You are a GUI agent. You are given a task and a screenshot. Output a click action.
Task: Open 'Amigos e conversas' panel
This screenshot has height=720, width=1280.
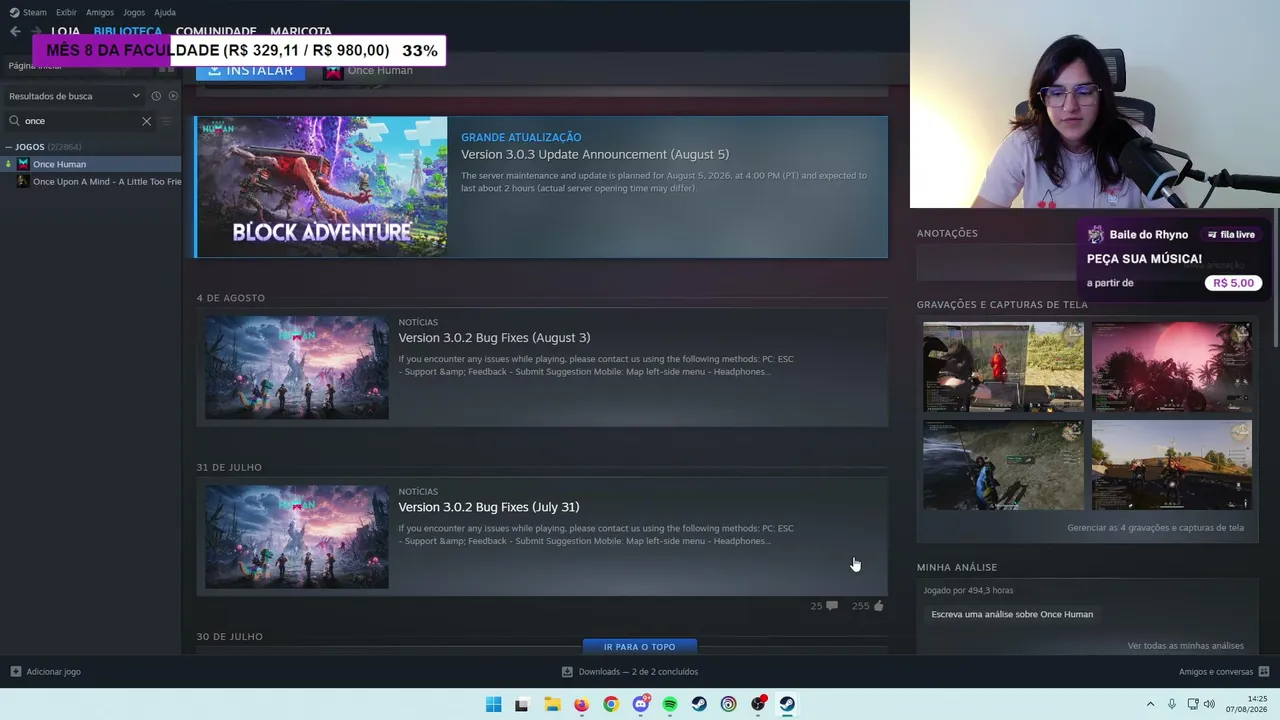(x=1216, y=672)
